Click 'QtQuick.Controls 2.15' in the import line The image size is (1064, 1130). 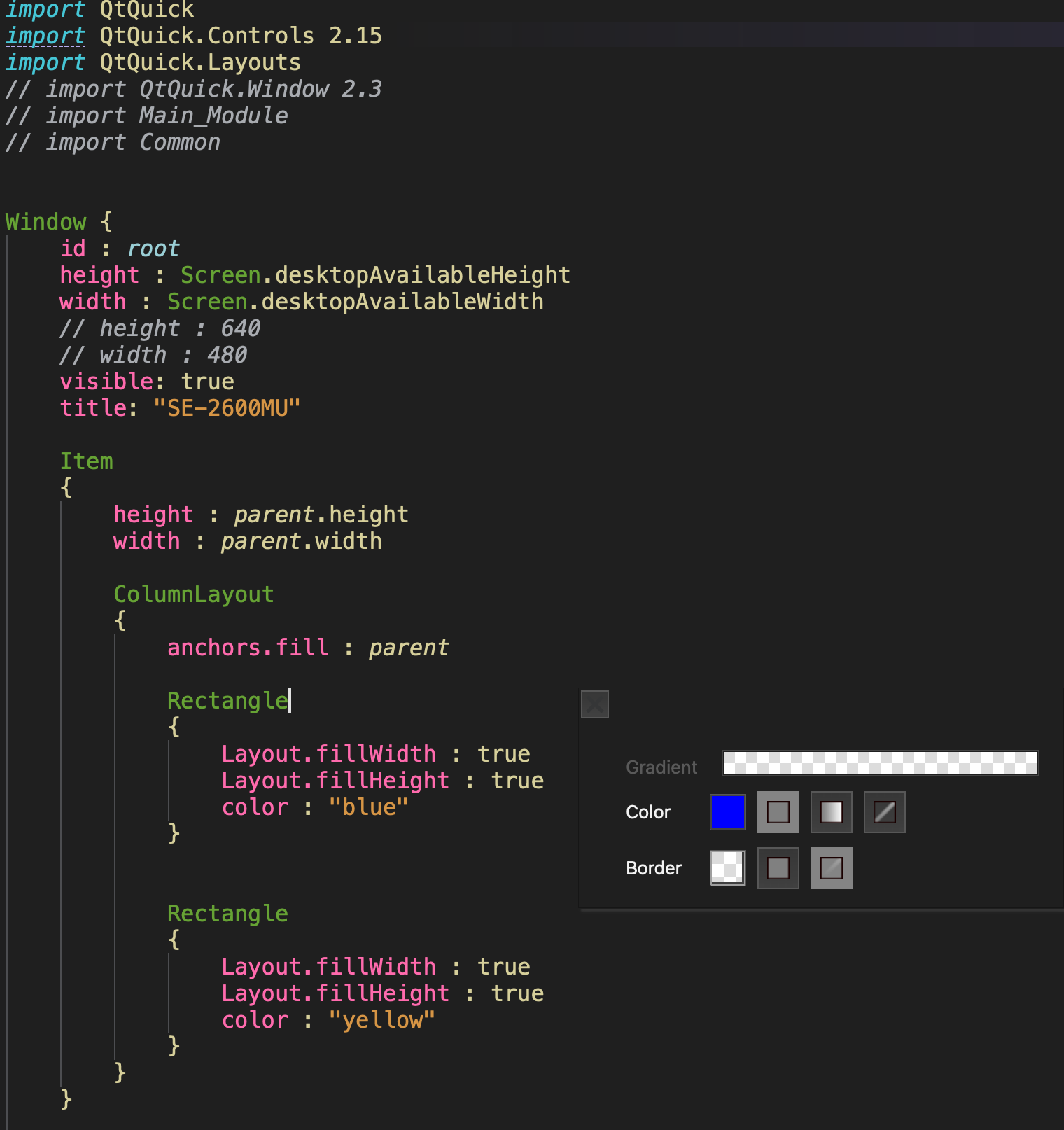coord(241,36)
